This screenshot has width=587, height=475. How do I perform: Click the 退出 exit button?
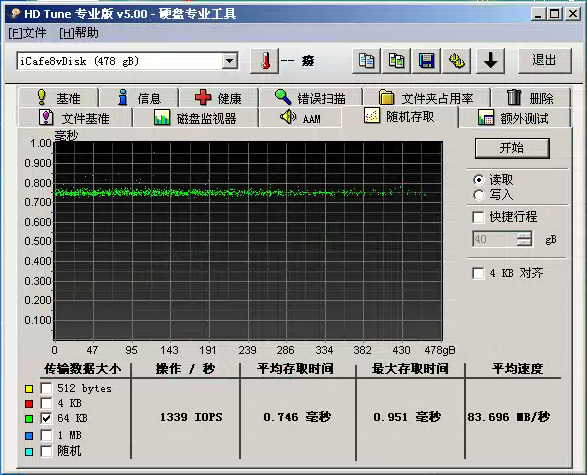point(544,60)
